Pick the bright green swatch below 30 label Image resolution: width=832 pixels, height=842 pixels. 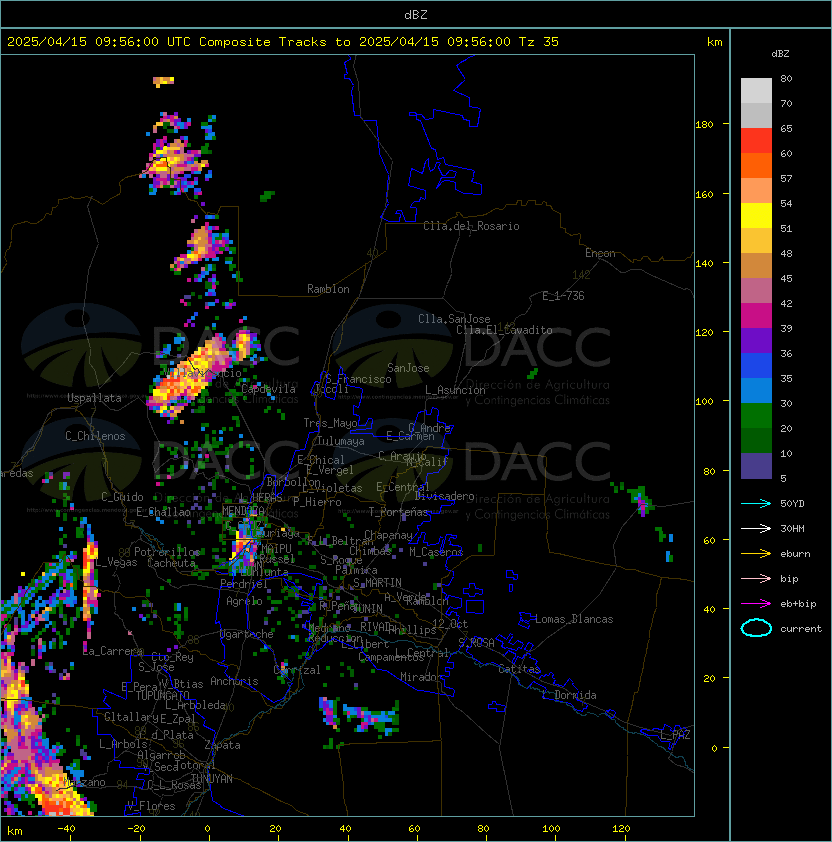(x=756, y=416)
